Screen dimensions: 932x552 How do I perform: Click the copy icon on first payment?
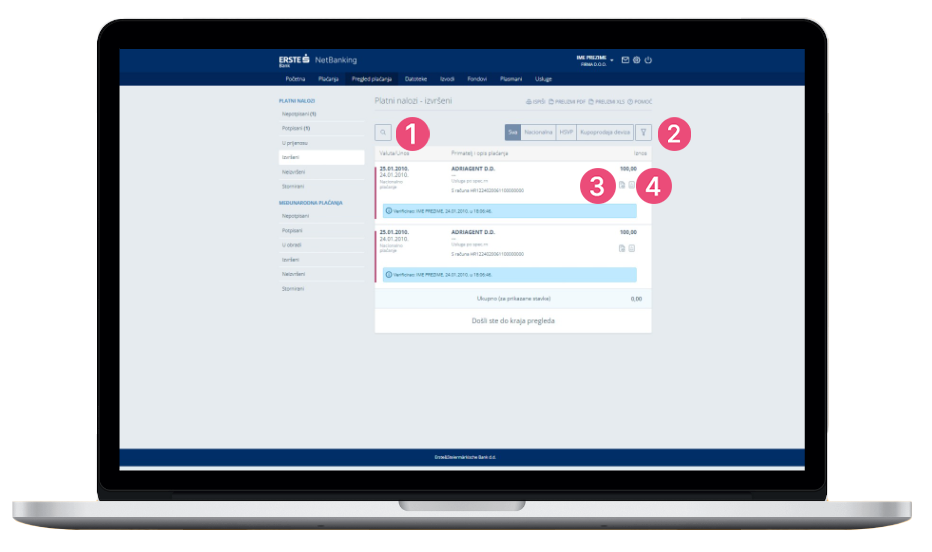pos(621,185)
